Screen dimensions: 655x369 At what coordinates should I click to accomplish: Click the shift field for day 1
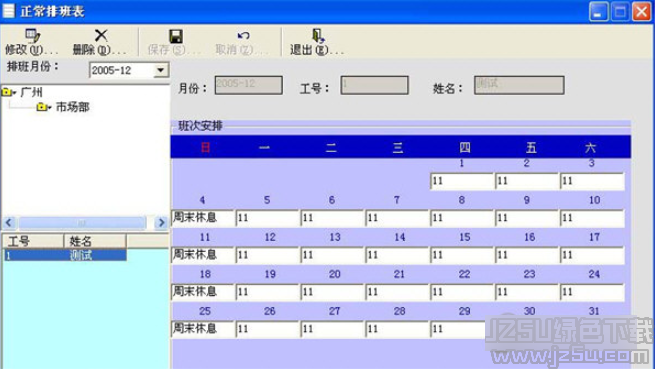(x=462, y=181)
